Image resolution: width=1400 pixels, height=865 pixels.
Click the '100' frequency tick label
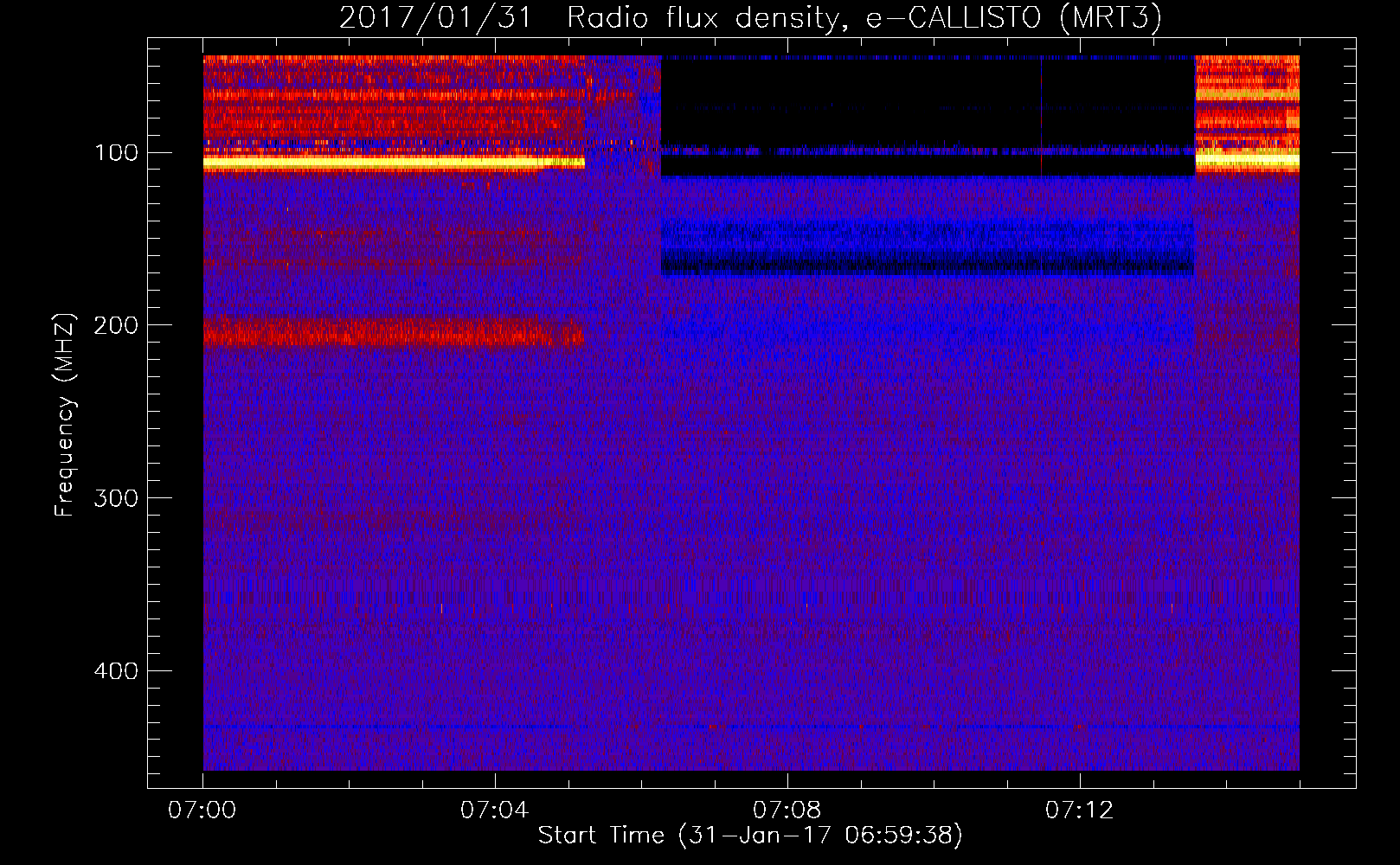tap(117, 153)
